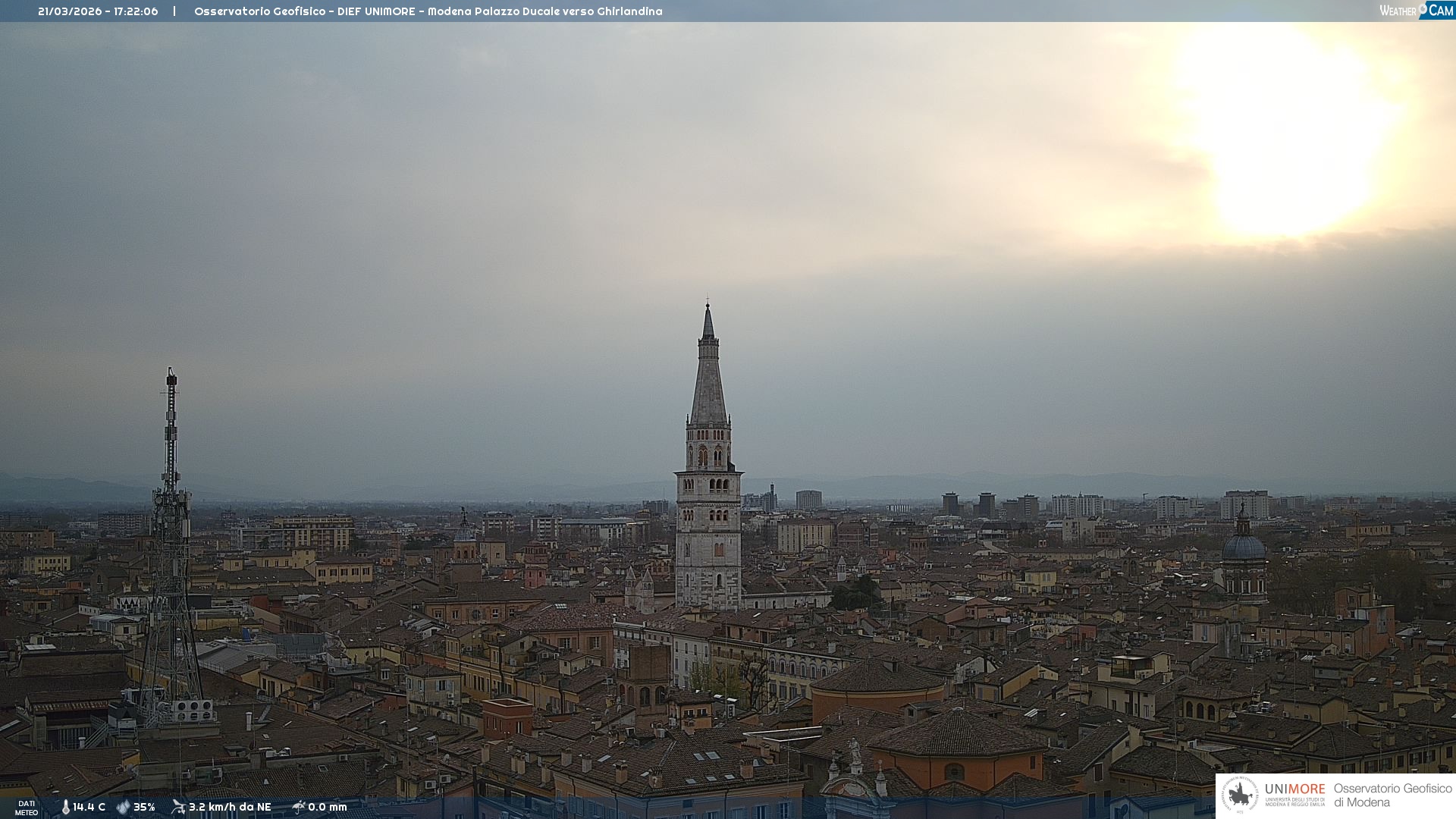Viewport: 1456px width, 819px height.
Task: Click the Osservatorio Geofisico di Modena text
Action: (1392, 795)
